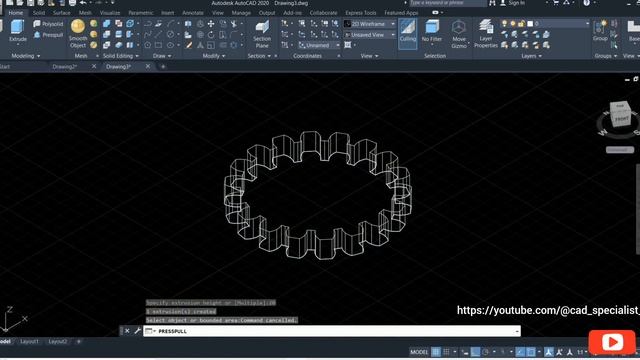Expand the Modify panel

[214, 56]
